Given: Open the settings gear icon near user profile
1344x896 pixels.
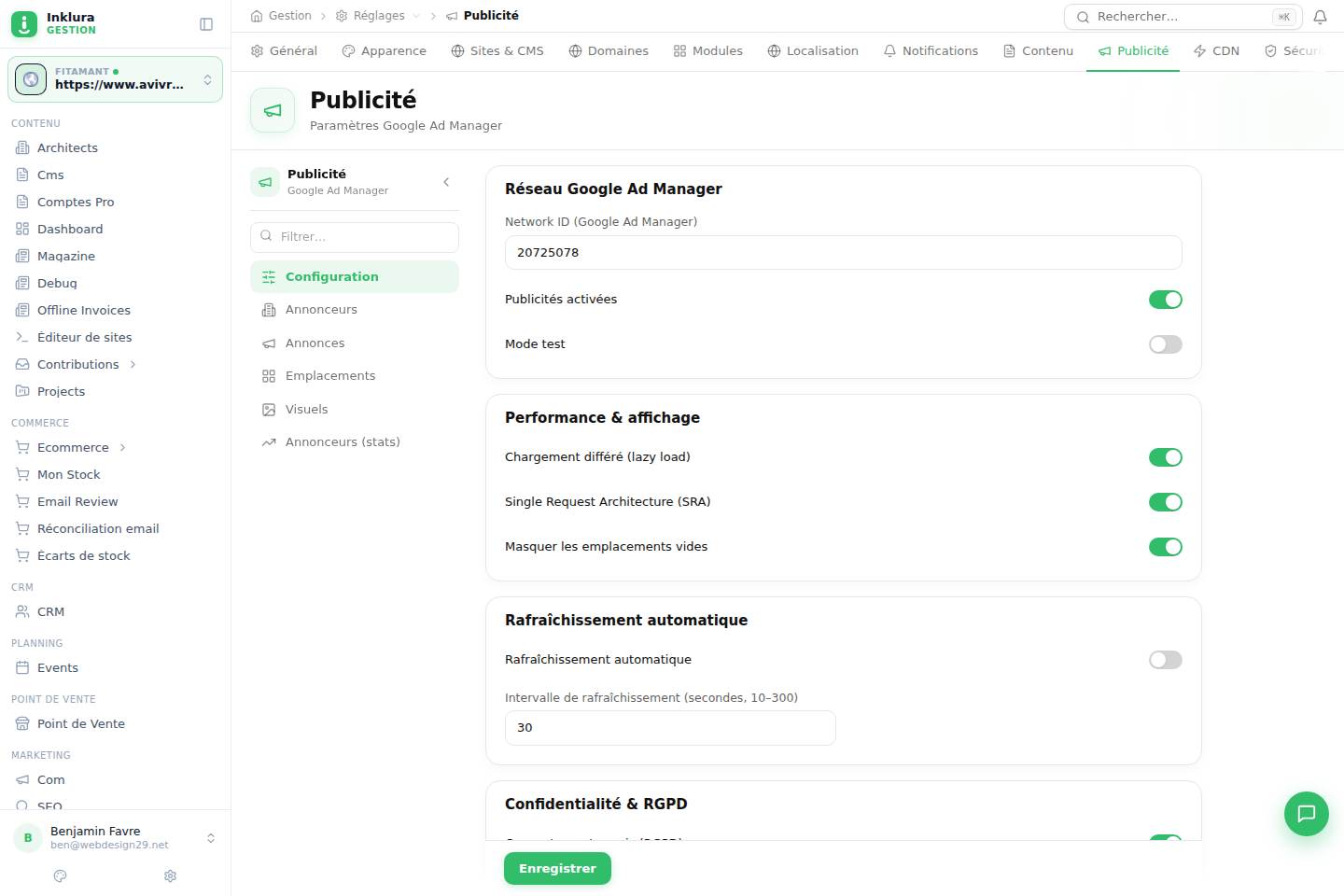Looking at the screenshot, I should click(x=170, y=875).
